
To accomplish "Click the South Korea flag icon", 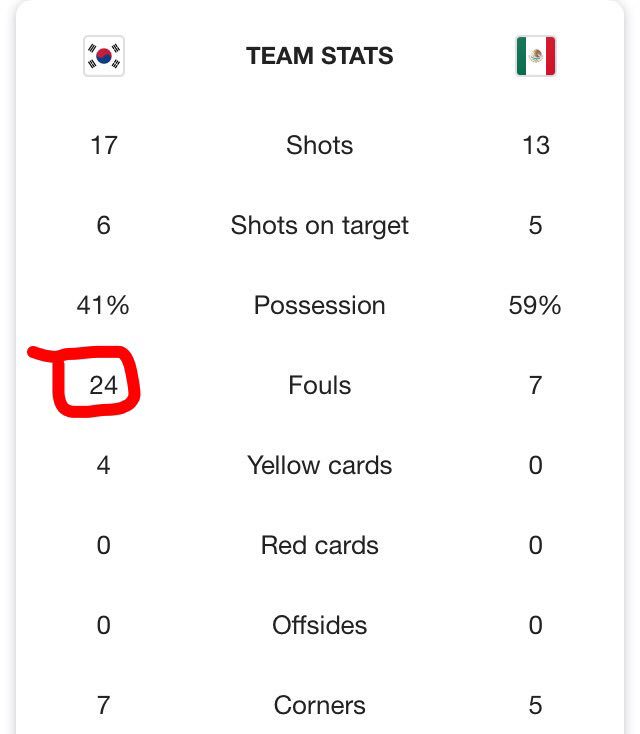I will (103, 56).
